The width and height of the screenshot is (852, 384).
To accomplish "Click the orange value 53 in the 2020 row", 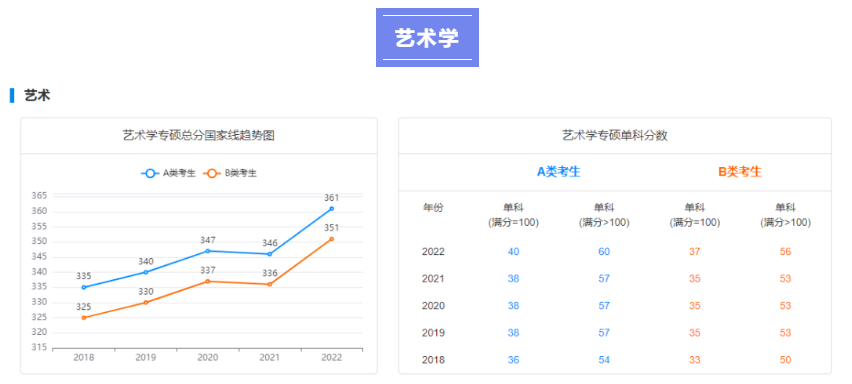I will click(785, 306).
